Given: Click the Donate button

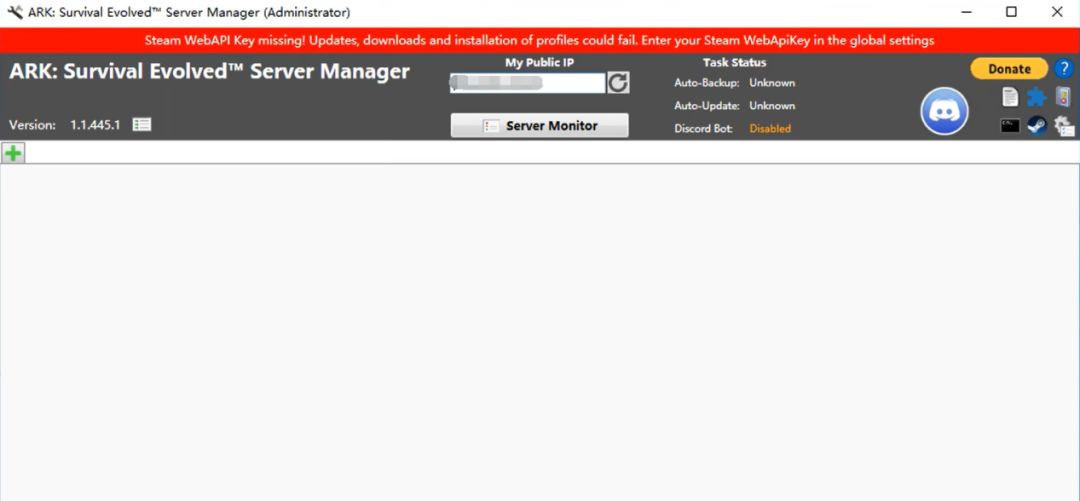Looking at the screenshot, I should 1009,69.
